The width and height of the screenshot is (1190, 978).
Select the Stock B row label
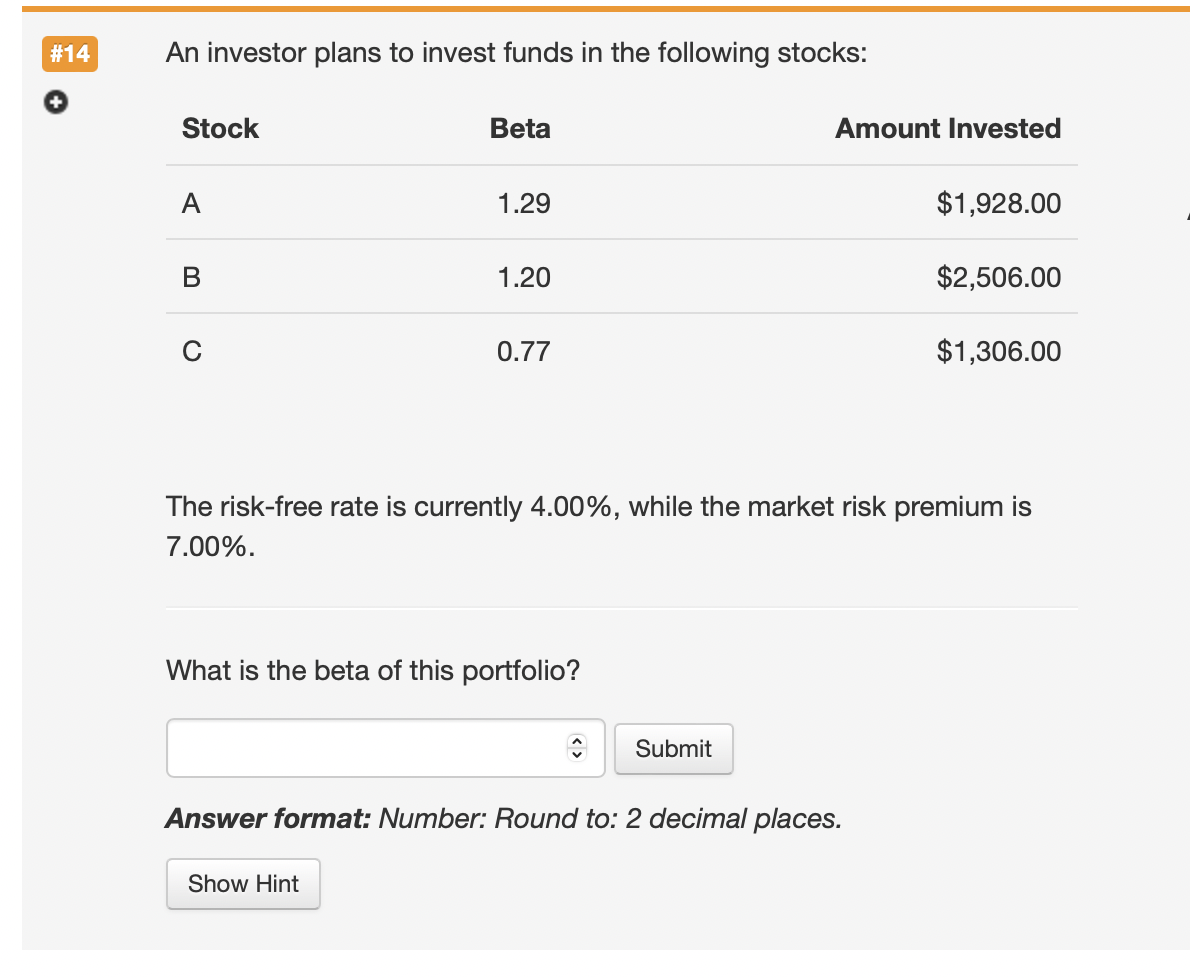click(191, 278)
